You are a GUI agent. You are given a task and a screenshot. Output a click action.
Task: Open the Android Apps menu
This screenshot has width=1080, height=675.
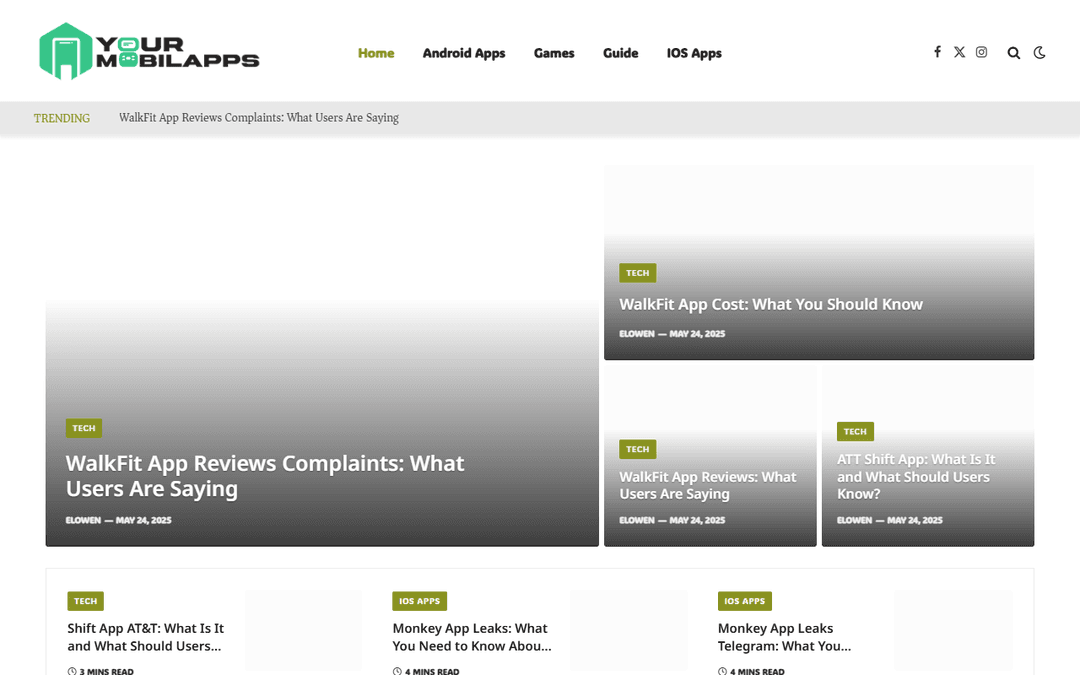point(464,53)
